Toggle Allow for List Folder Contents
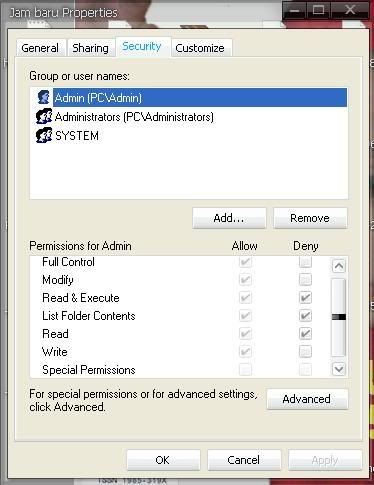Viewport: 374px width, 485px height. [245, 316]
